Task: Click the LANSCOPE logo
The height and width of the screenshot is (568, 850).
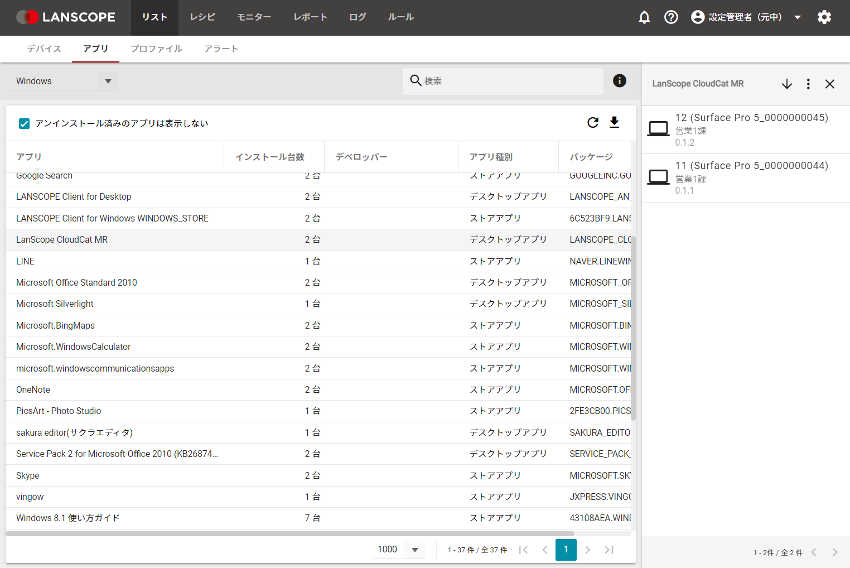Action: click(66, 17)
